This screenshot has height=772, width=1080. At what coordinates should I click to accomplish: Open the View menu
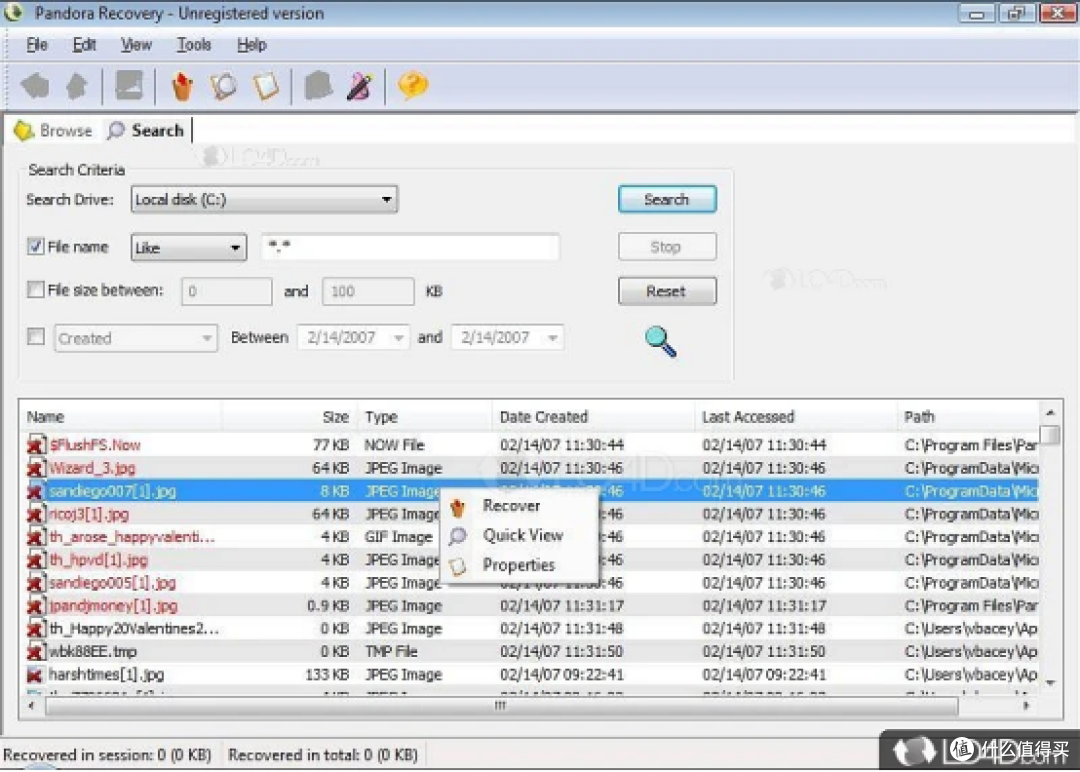pyautogui.click(x=136, y=45)
